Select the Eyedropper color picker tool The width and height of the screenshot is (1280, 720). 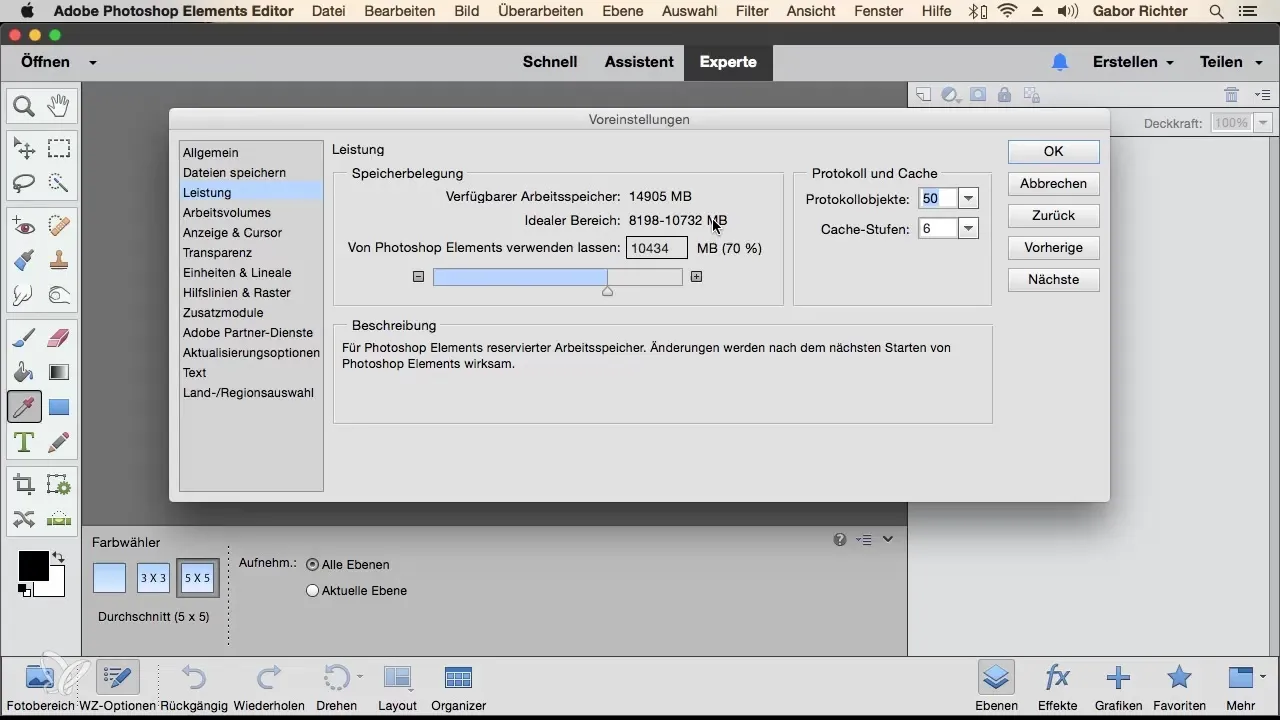point(24,407)
